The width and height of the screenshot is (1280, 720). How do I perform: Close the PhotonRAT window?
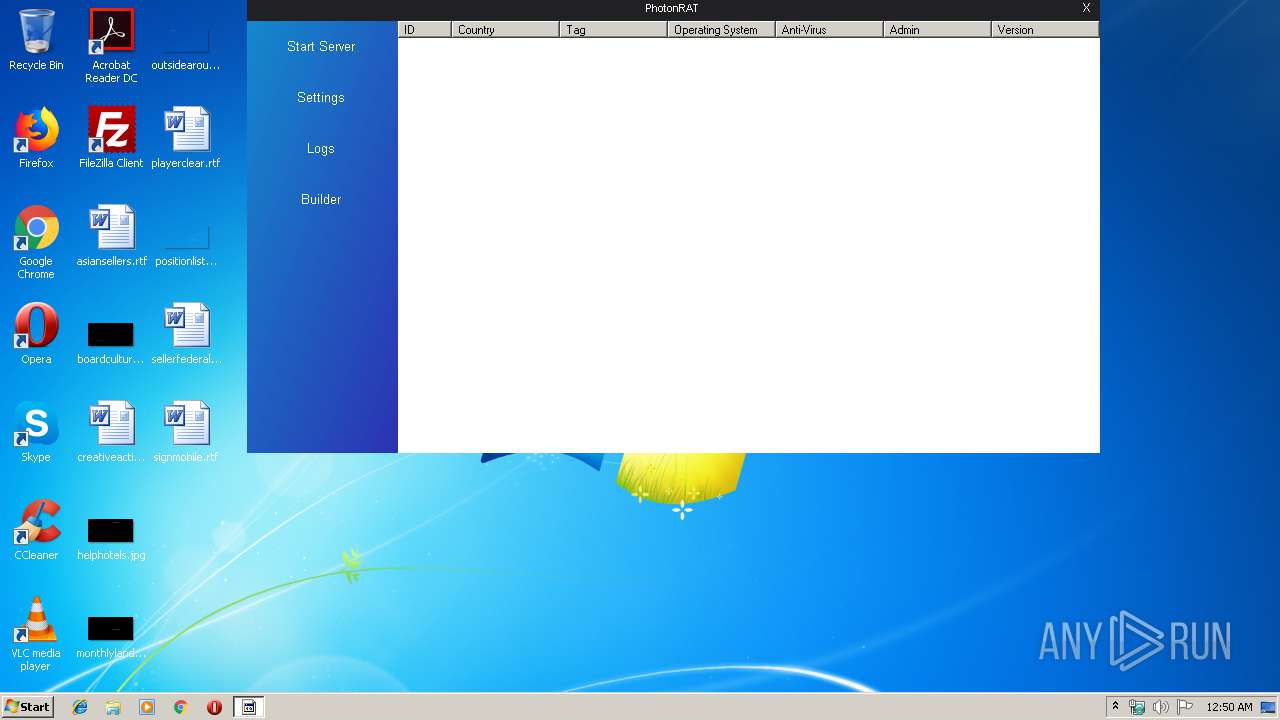pyautogui.click(x=1086, y=8)
